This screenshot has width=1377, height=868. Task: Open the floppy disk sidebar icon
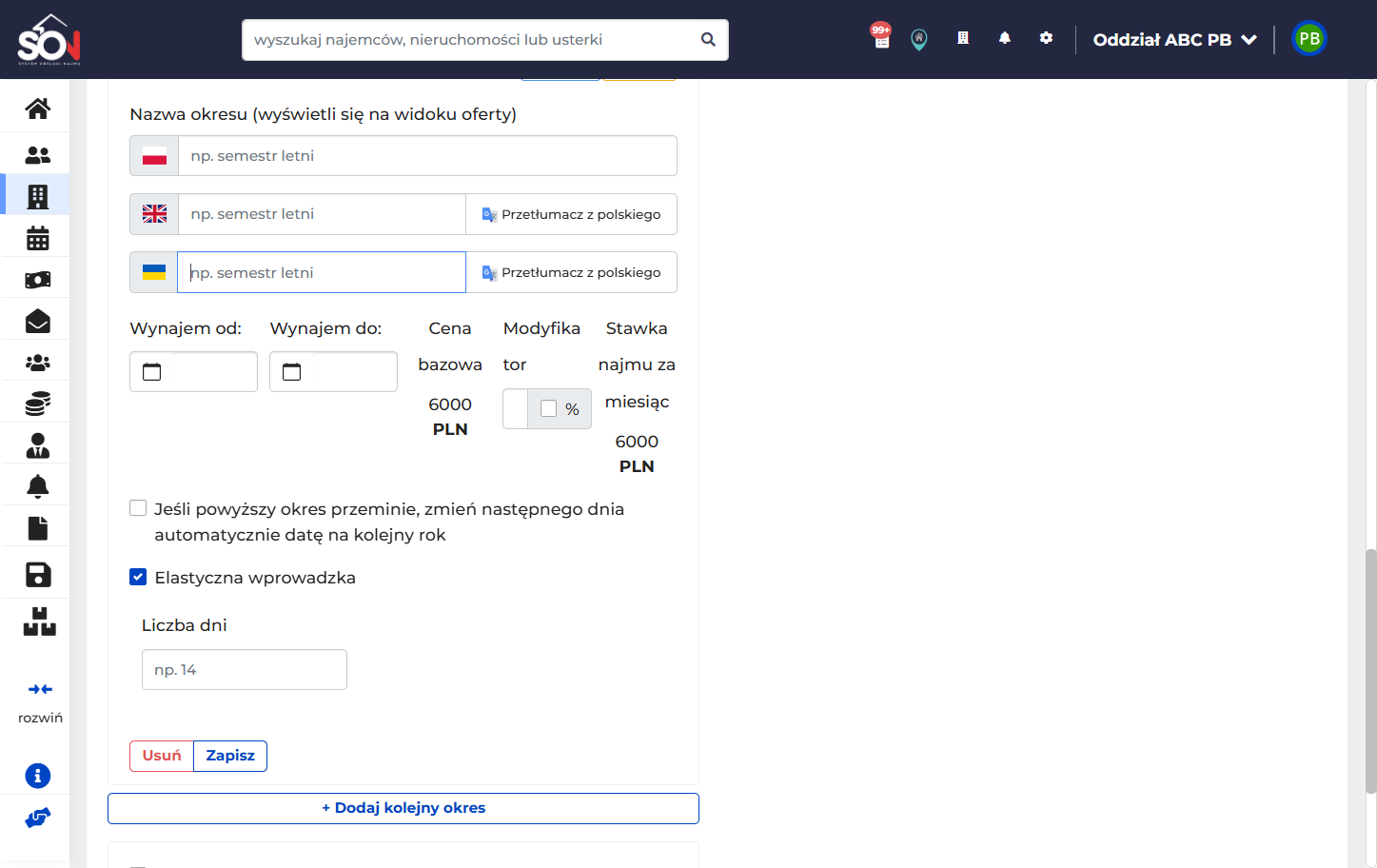[x=38, y=574]
